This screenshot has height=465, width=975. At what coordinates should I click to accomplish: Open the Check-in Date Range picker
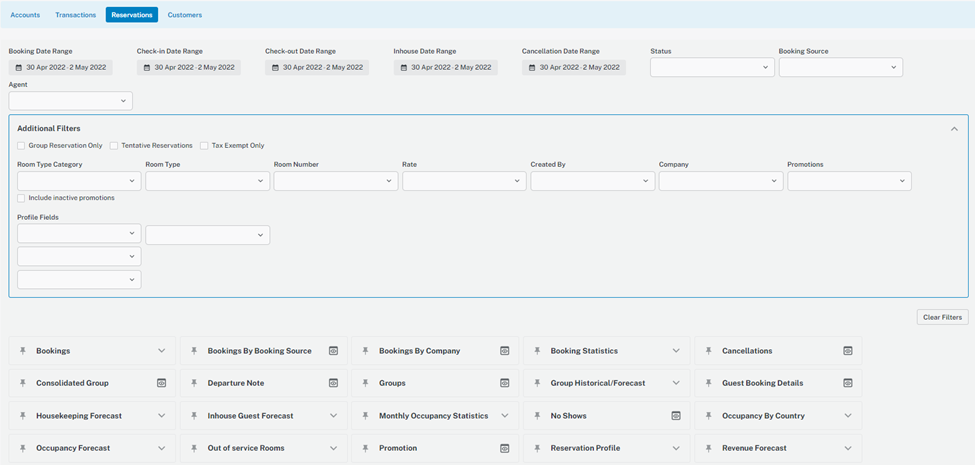(189, 67)
